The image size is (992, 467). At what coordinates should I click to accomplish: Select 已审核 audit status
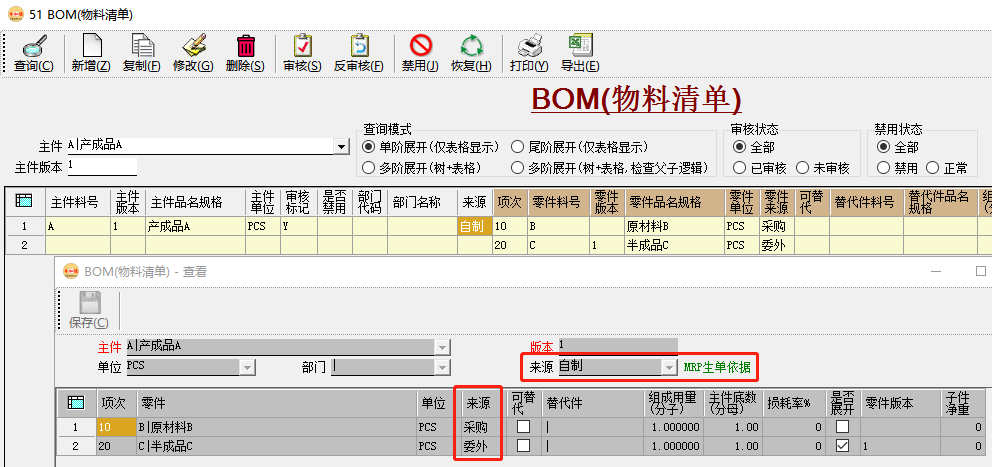(x=738, y=168)
